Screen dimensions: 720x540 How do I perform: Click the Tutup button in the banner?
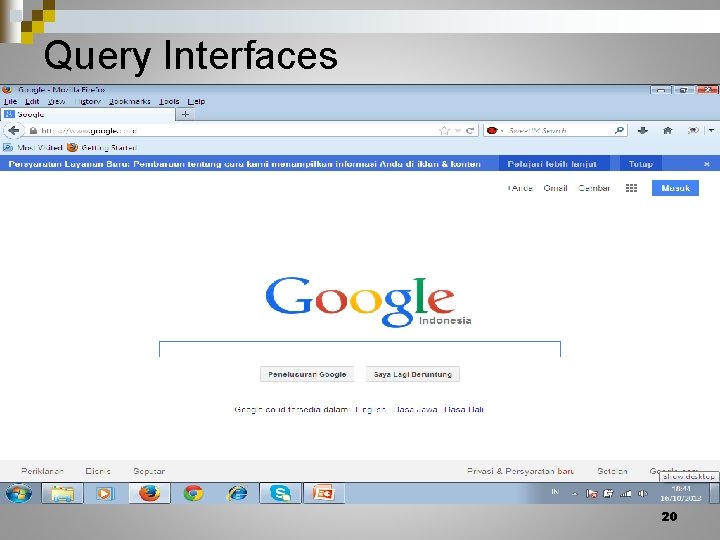pyautogui.click(x=641, y=164)
